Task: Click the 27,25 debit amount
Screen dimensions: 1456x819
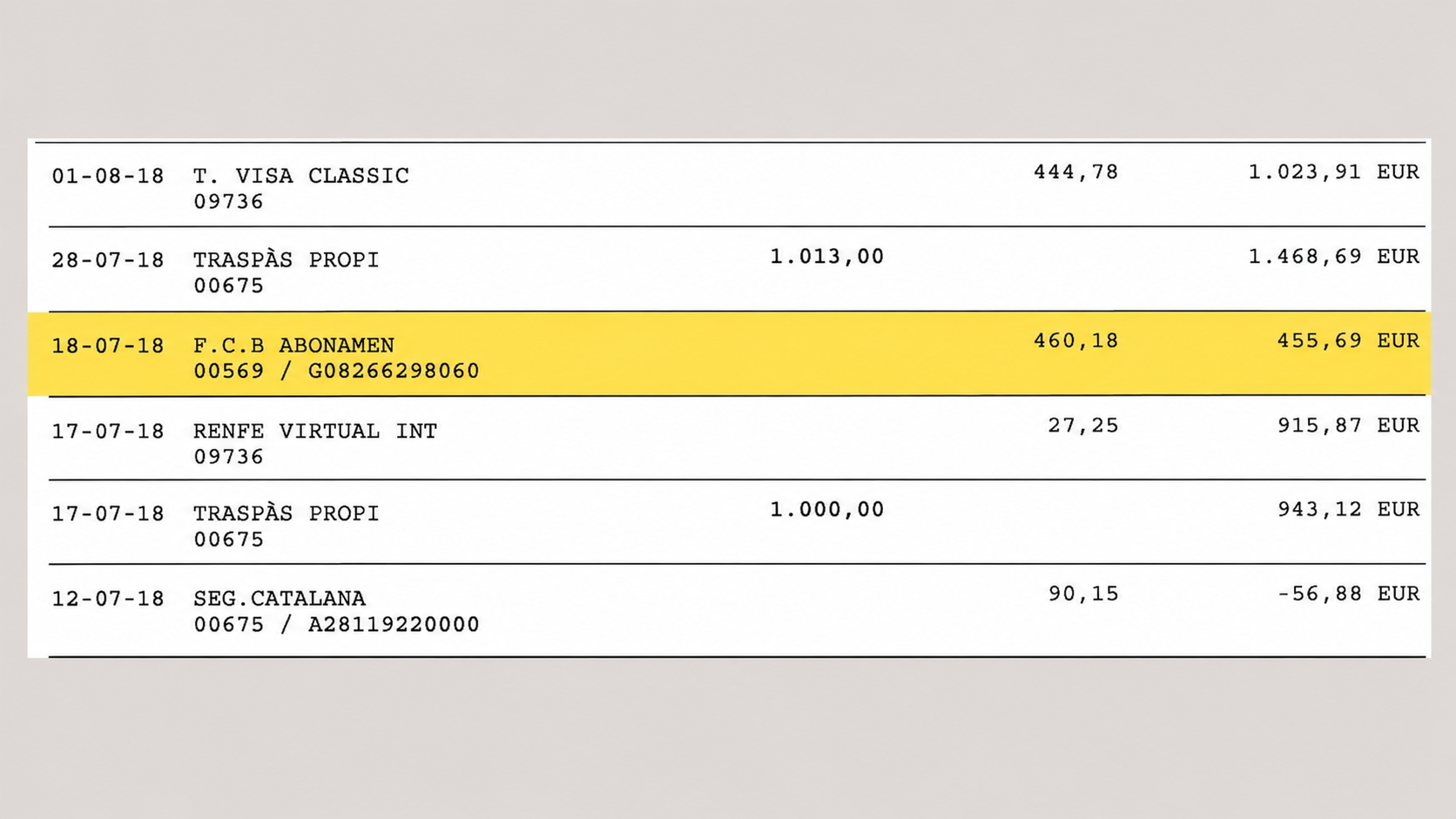Action: coord(1082,426)
